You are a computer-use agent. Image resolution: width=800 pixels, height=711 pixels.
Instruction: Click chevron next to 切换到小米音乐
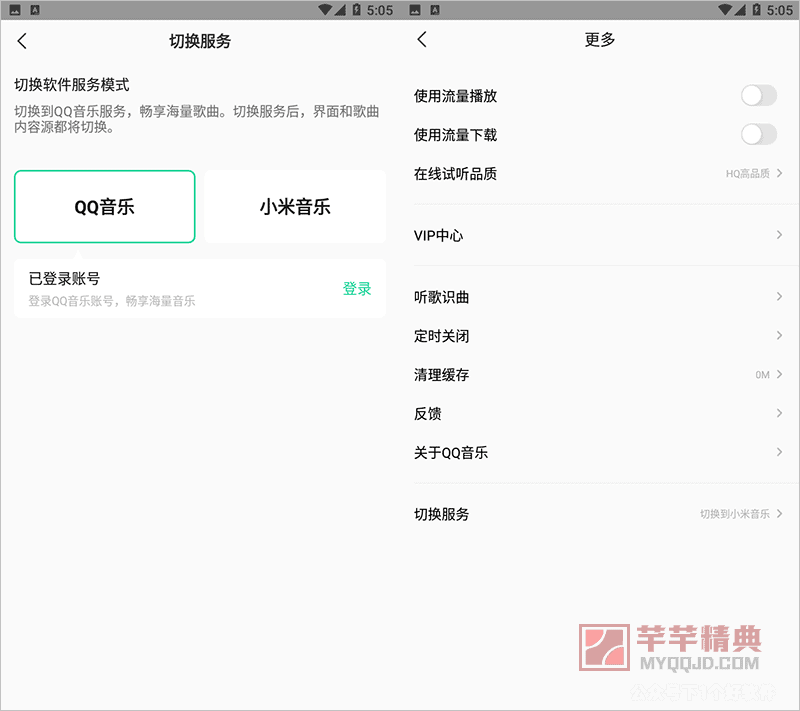[779, 514]
